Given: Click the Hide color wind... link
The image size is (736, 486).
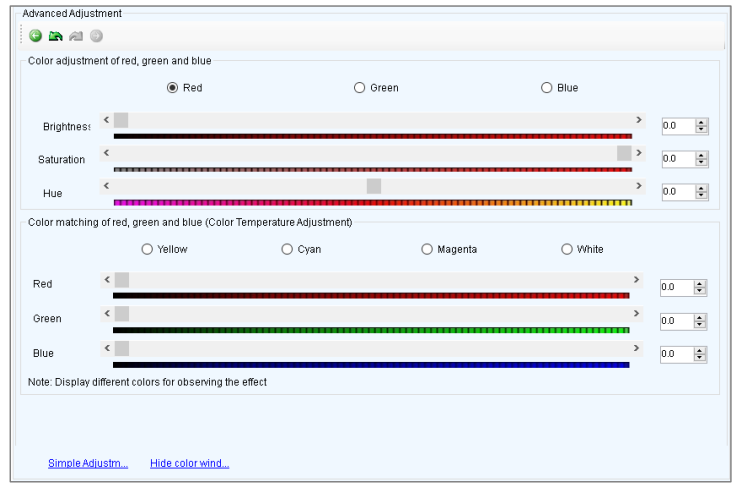Looking at the screenshot, I should 190,463.
